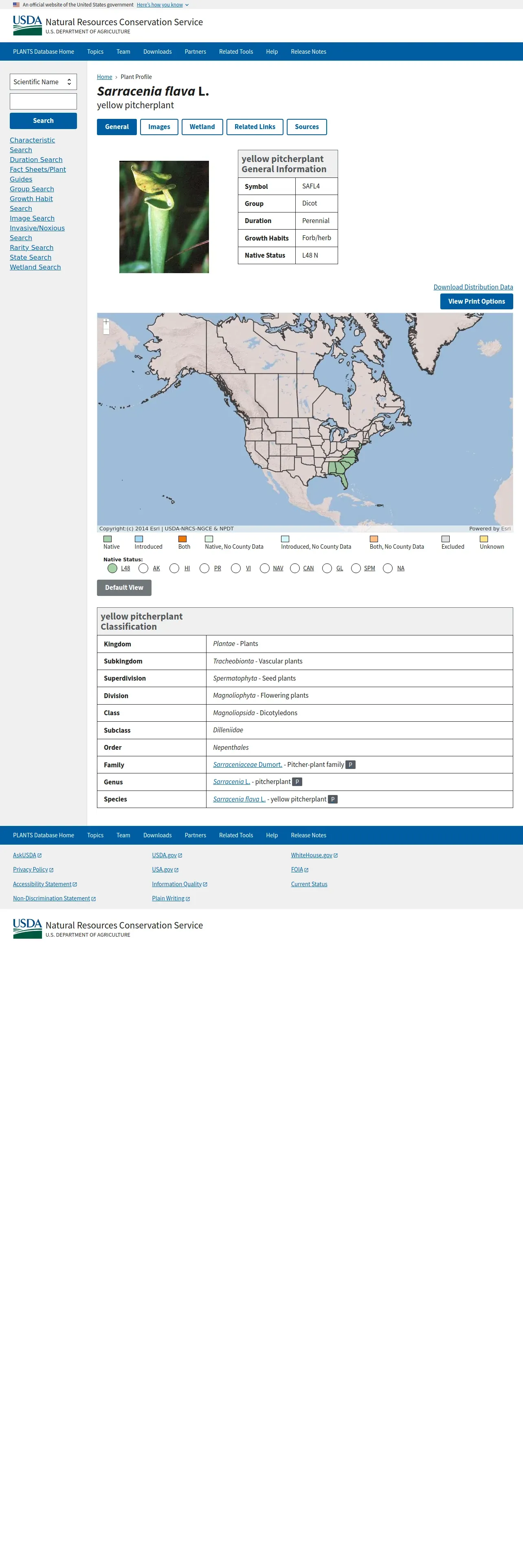This screenshot has height=1568, width=523.
Task: Select the HI native status radio
Action: [x=174, y=568]
